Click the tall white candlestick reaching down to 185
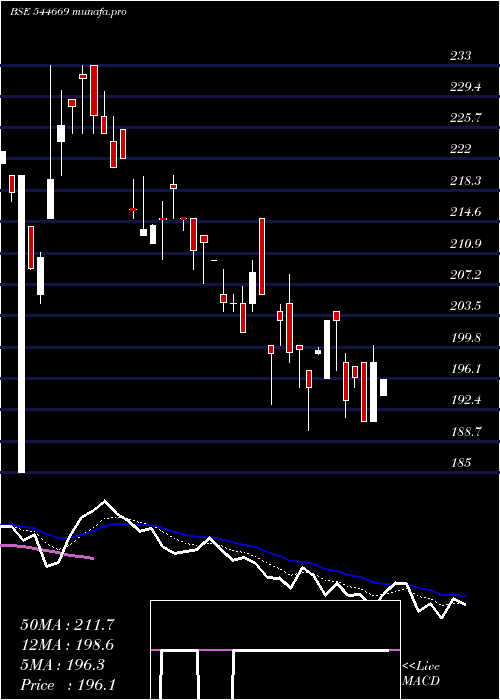Viewport: 500px width, 700px height. 21,323
